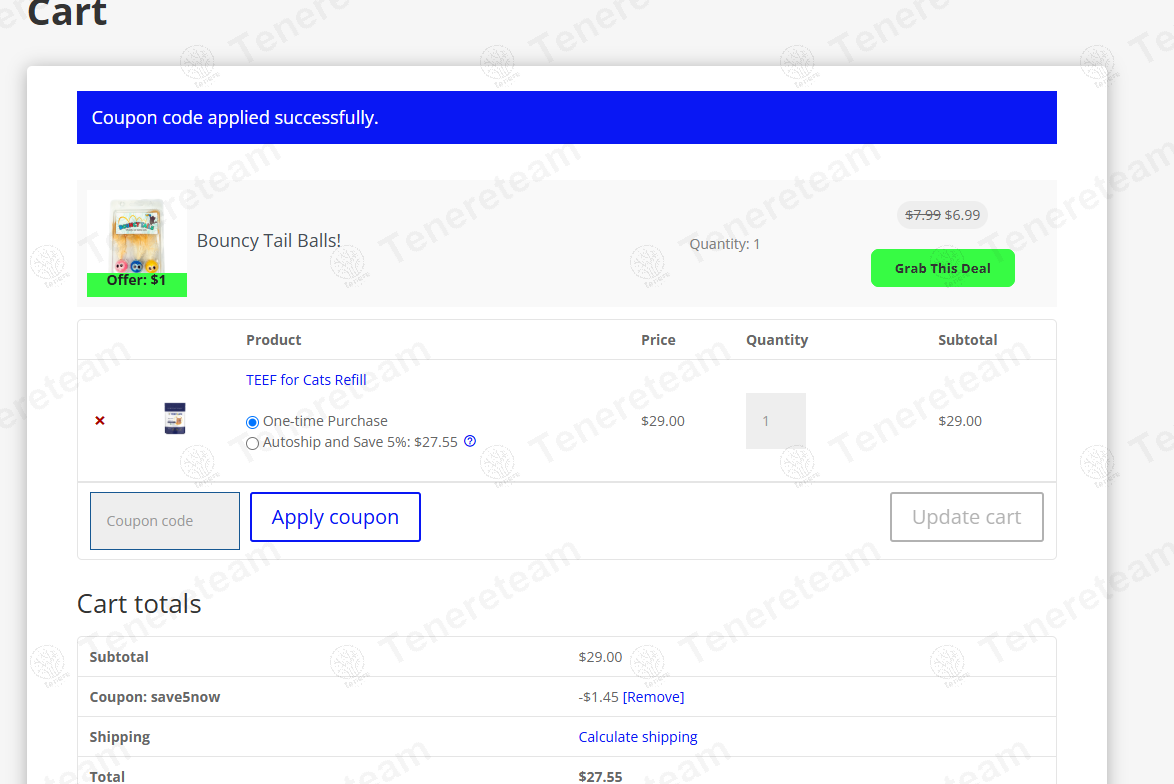1174x784 pixels.
Task: Click the Cart totals heading
Action: (139, 604)
